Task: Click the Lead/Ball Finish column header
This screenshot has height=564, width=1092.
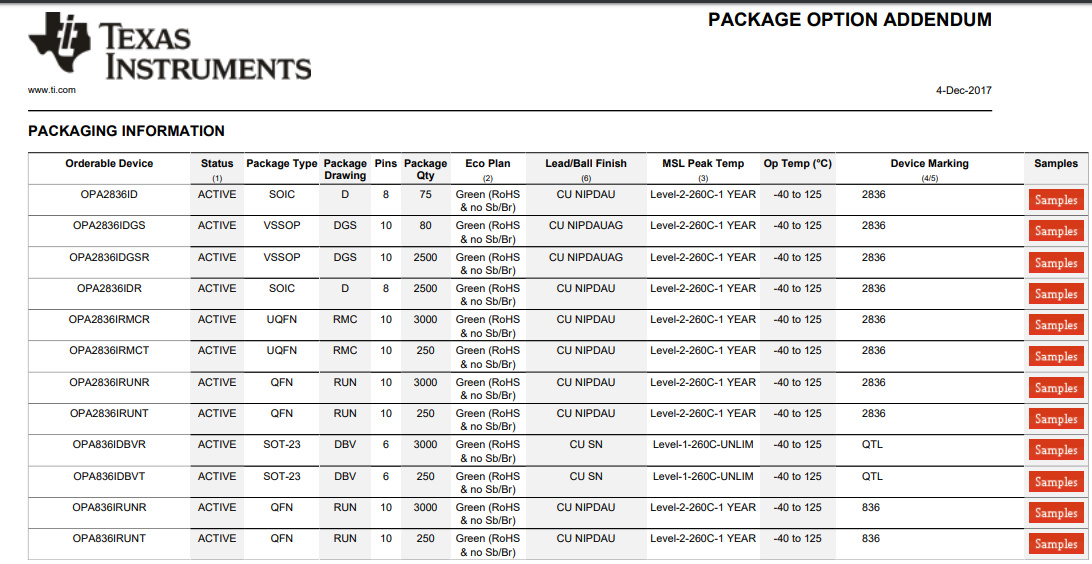Action: point(586,164)
